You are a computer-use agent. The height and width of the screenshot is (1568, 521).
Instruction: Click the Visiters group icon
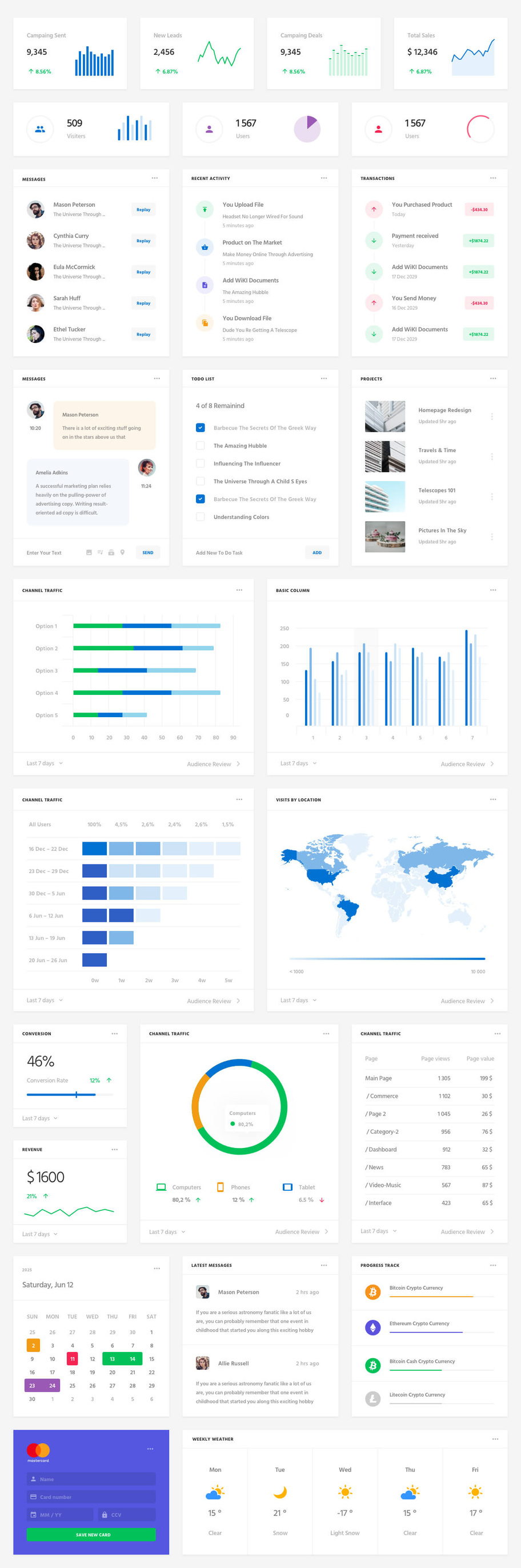click(40, 129)
